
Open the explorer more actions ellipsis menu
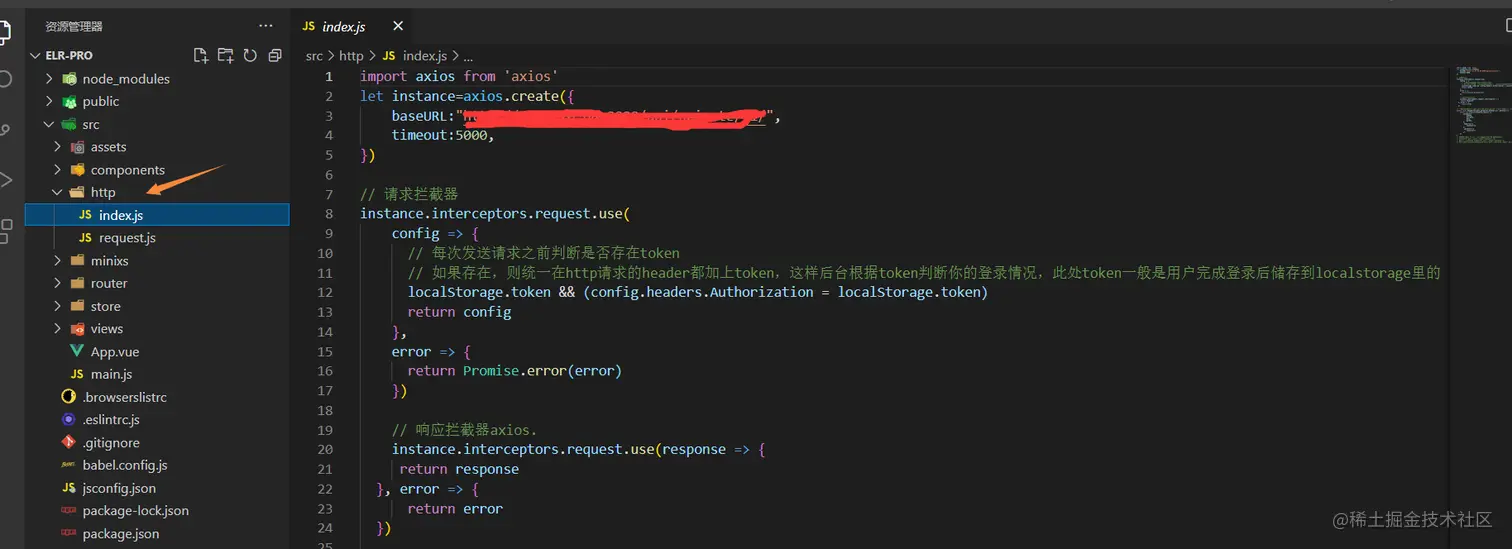point(265,26)
